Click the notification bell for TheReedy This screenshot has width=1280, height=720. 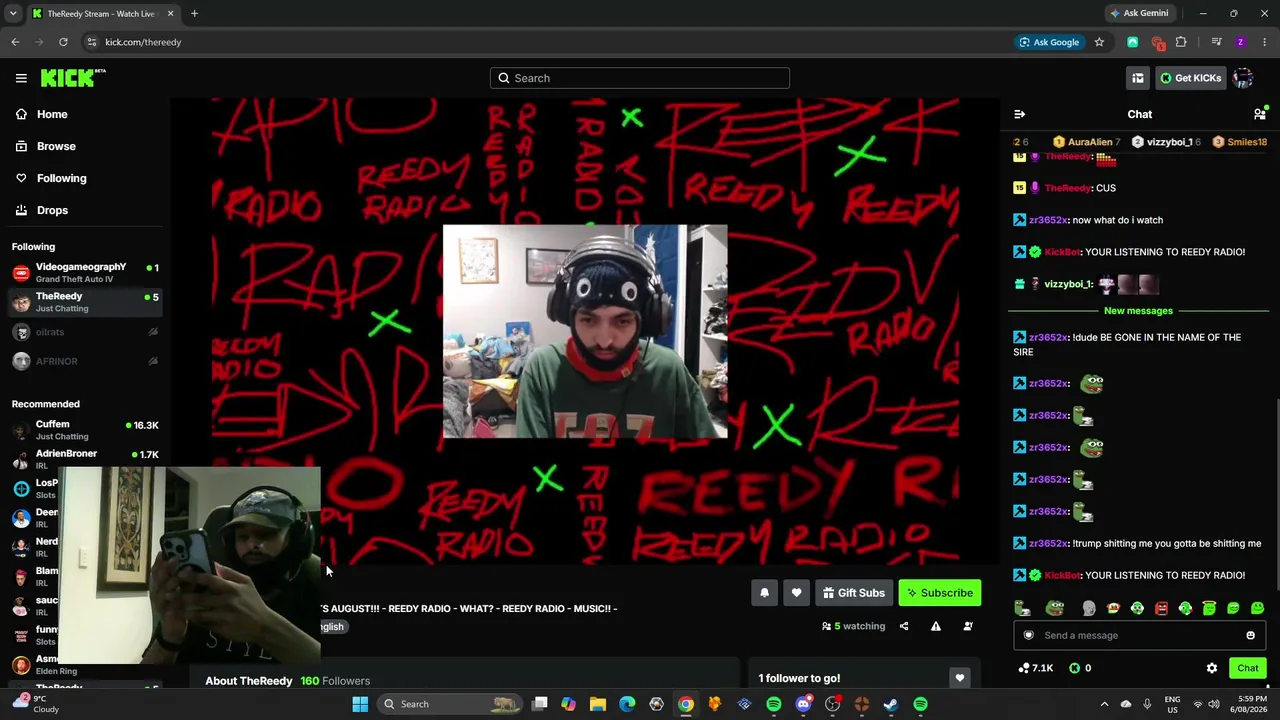pyautogui.click(x=764, y=593)
